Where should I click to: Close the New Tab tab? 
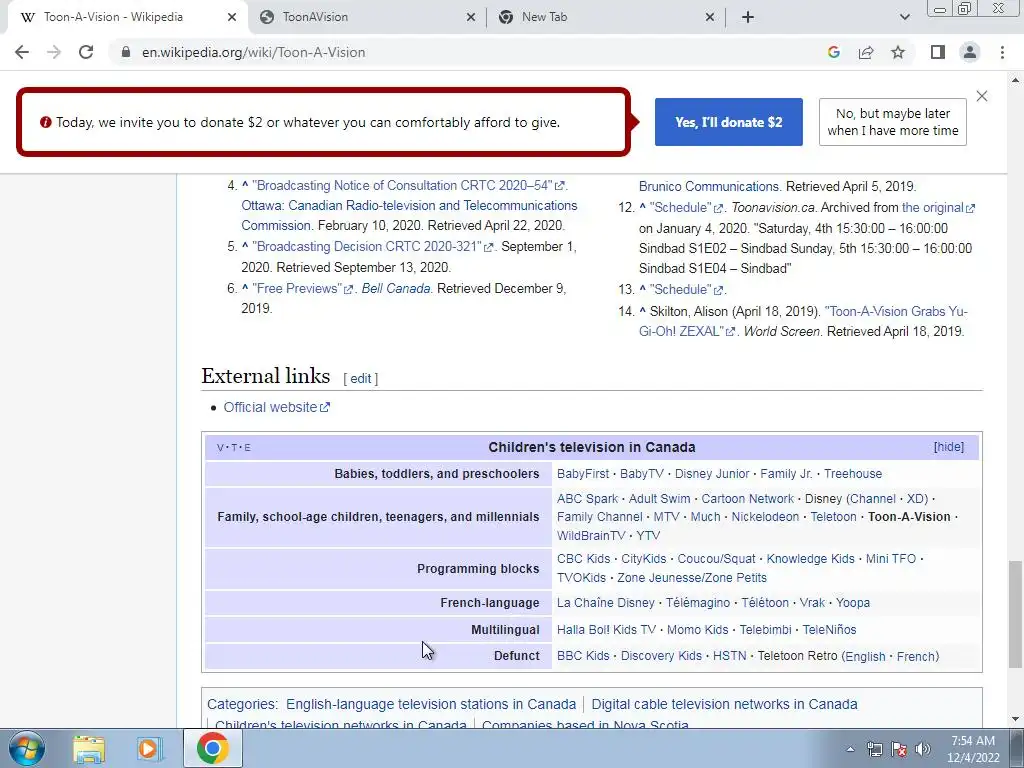(710, 17)
